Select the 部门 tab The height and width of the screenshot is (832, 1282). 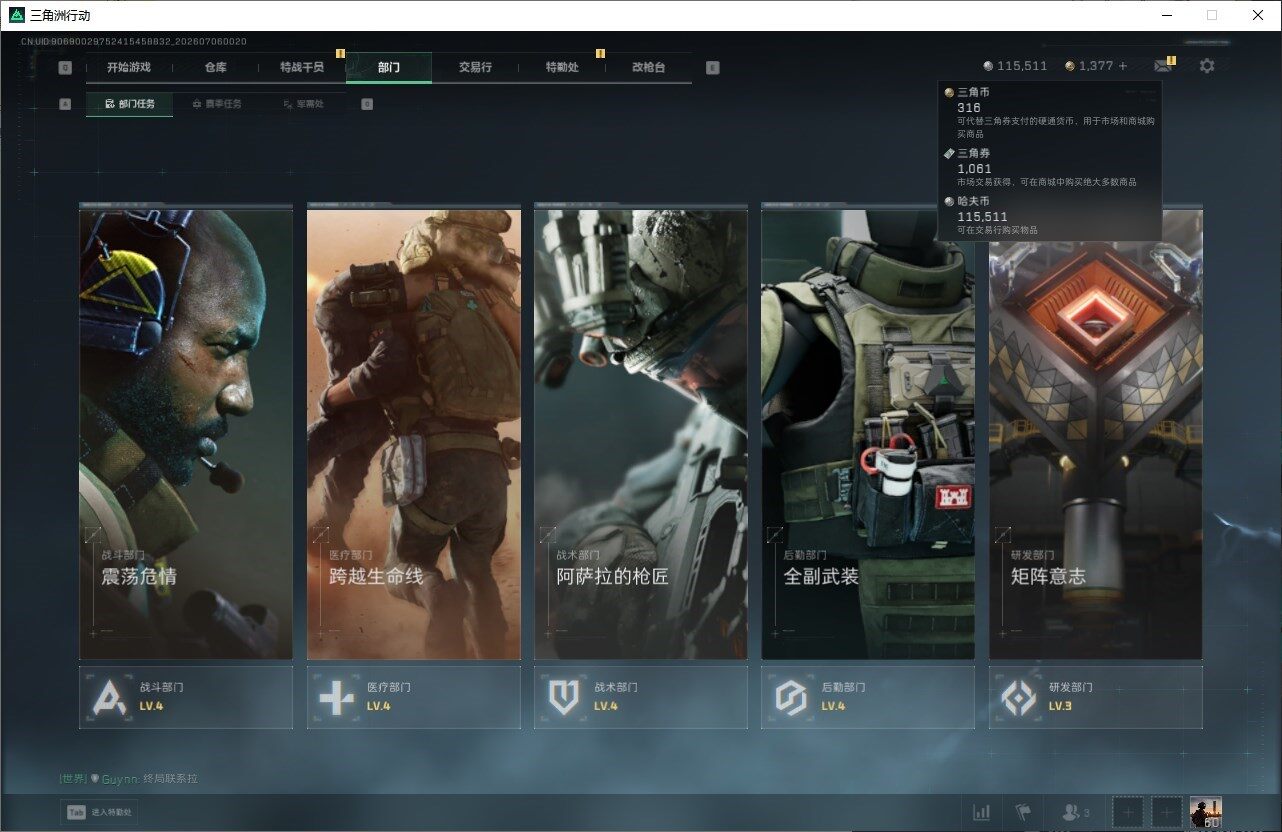389,68
